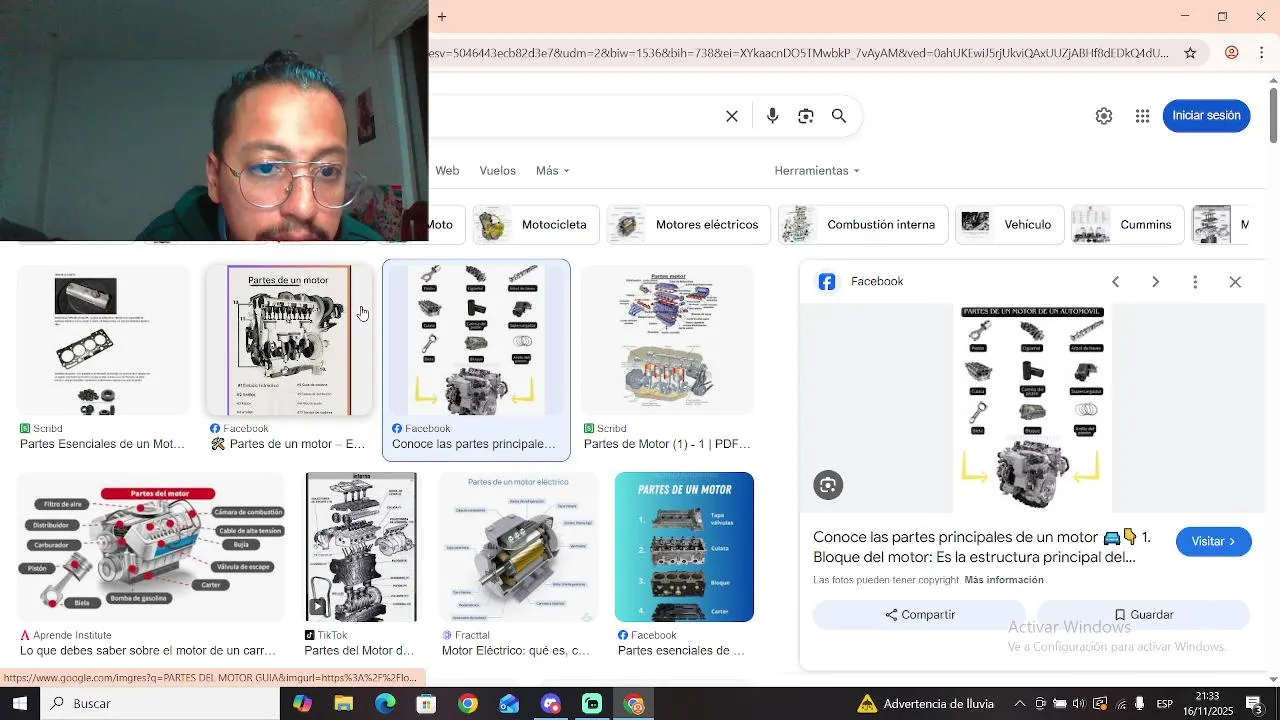Open TikTok result 'Partes del Motor d...'
Screen dimensions: 1280x720
359,651
